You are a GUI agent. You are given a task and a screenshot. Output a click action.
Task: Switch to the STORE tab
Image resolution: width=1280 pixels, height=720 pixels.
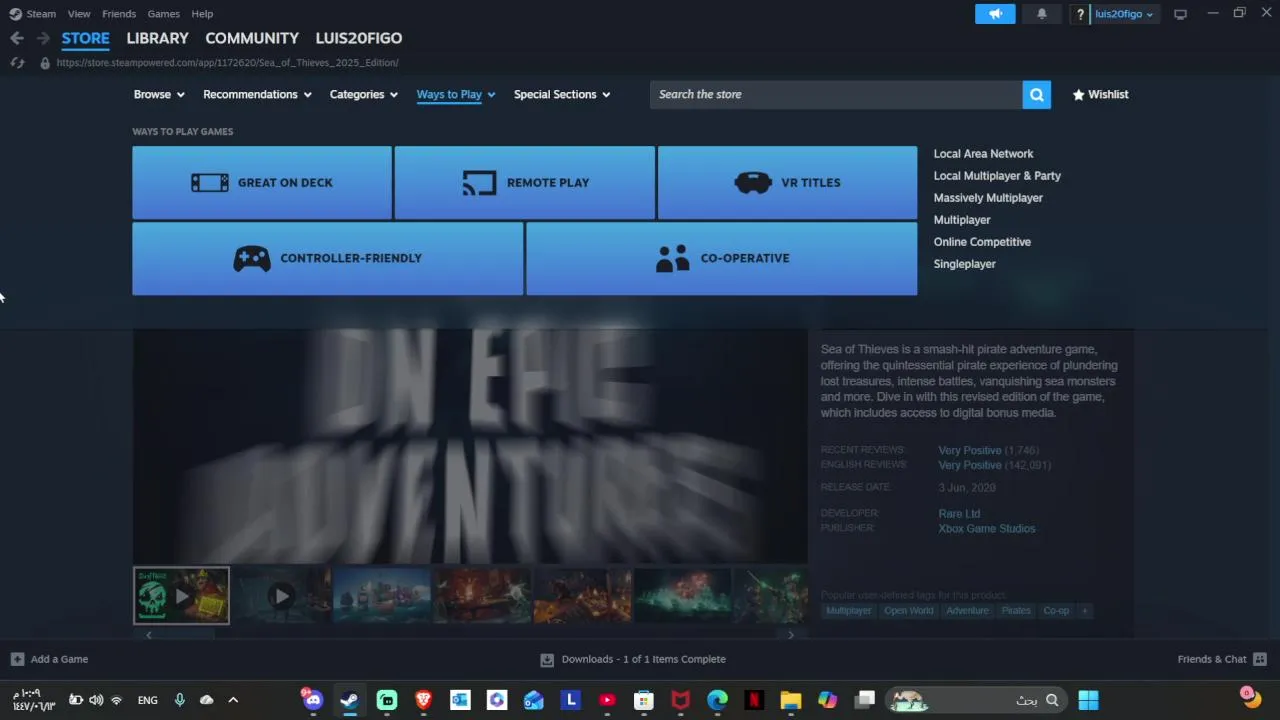(x=86, y=38)
